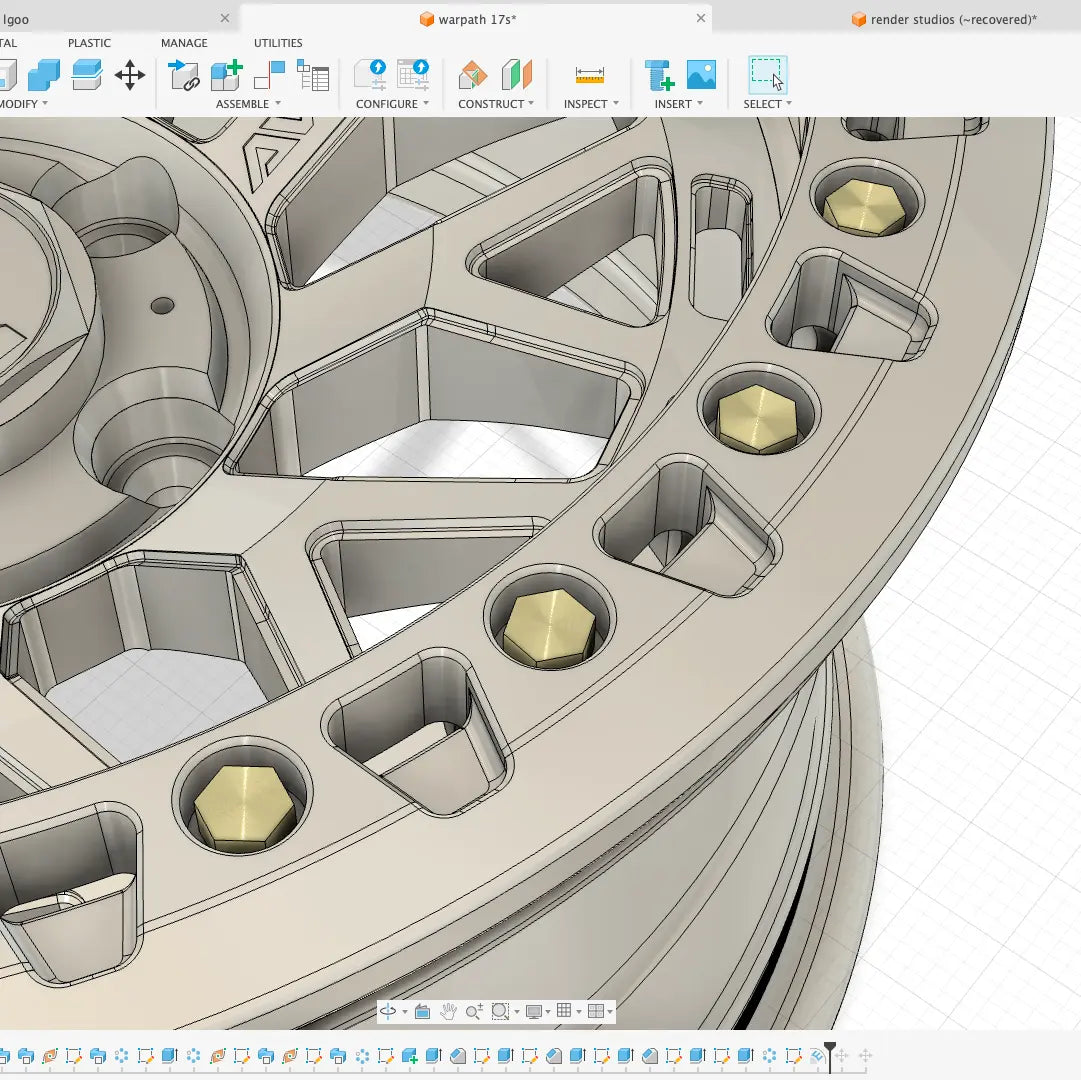
Task: Select the window selection tool under SELECT
Action: [x=768, y=75]
